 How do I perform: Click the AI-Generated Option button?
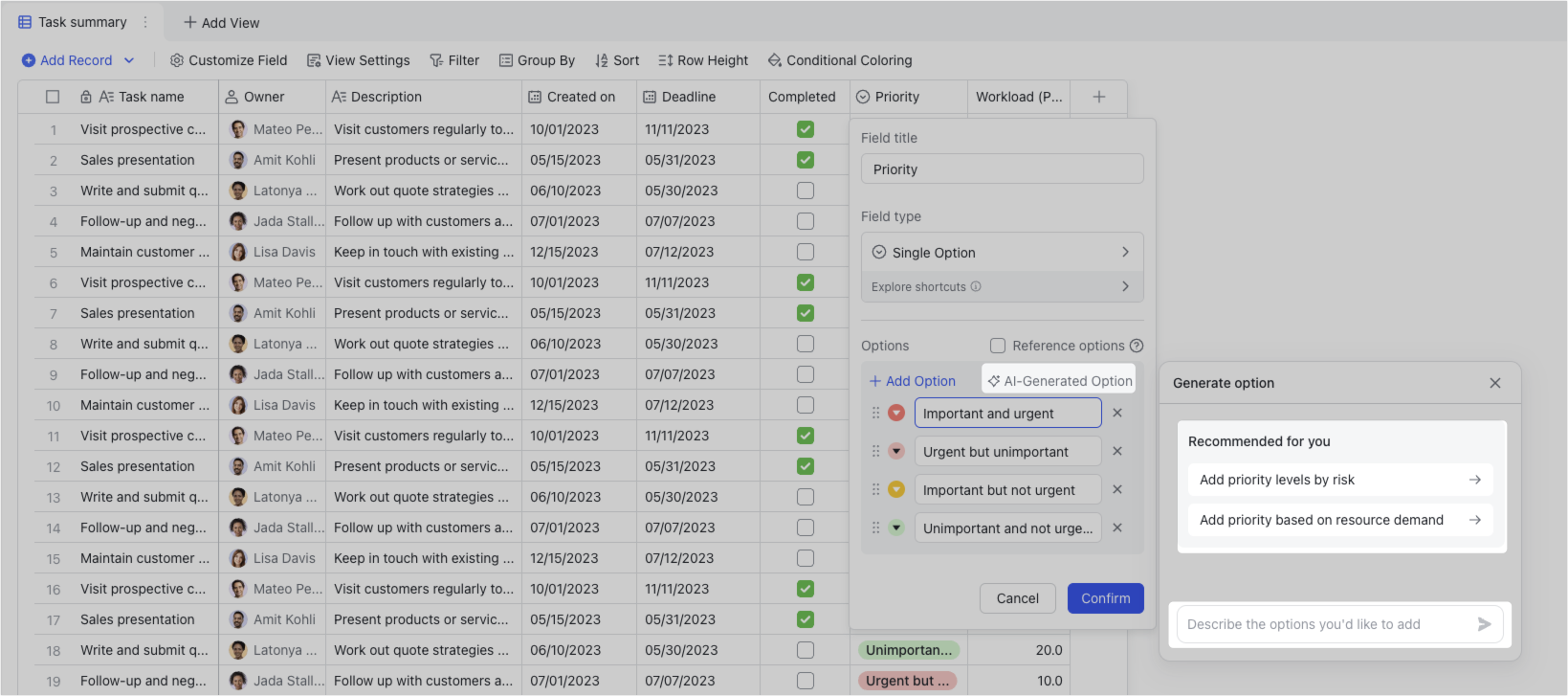point(1060,381)
